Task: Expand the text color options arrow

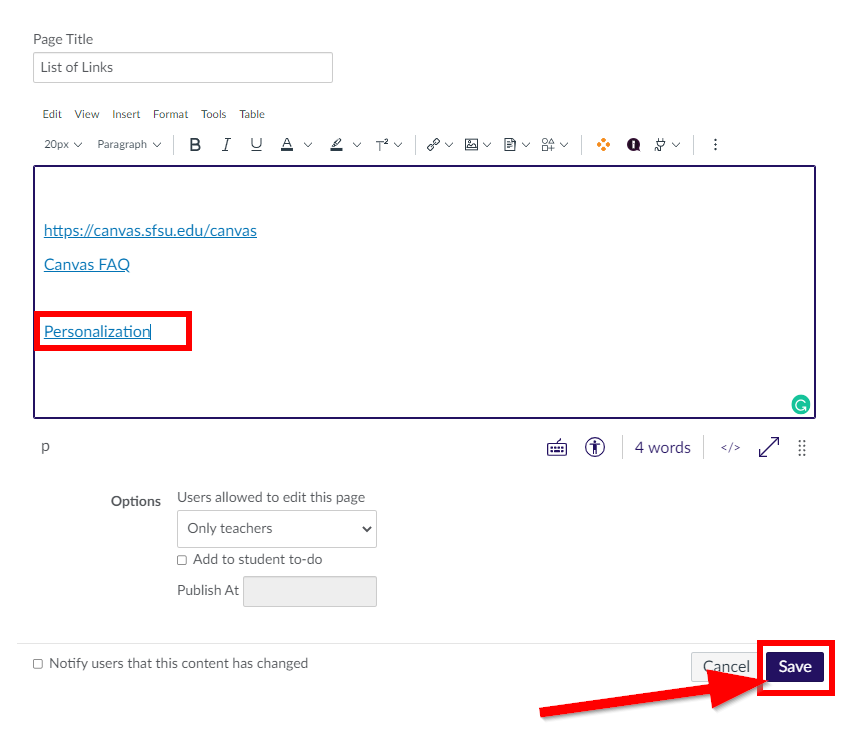Action: tap(308, 145)
